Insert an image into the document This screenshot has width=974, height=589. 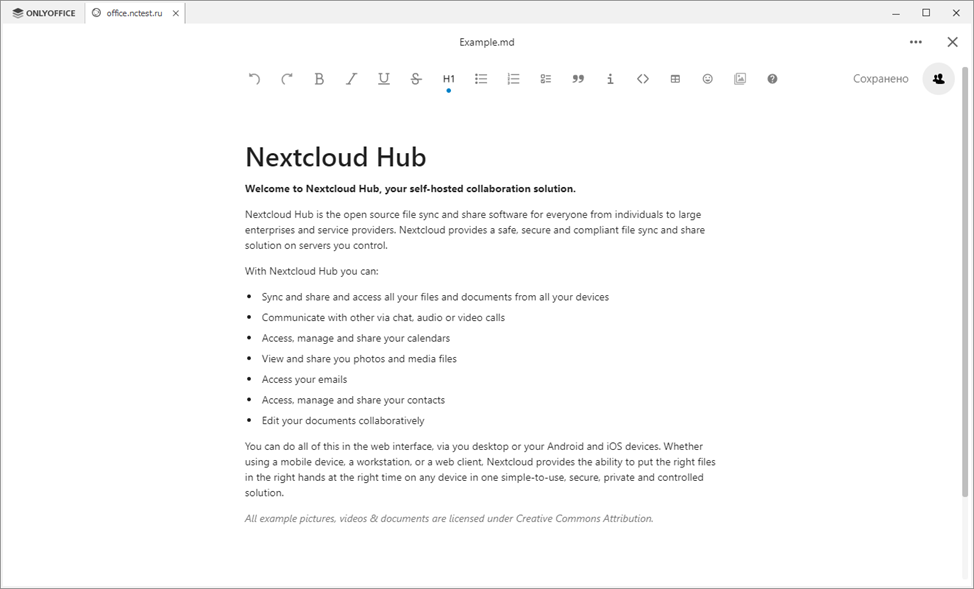pyautogui.click(x=740, y=79)
